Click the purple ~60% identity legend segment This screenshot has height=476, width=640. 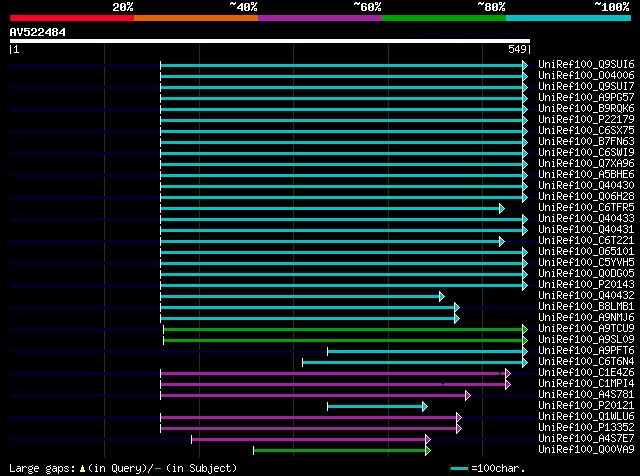click(320, 18)
